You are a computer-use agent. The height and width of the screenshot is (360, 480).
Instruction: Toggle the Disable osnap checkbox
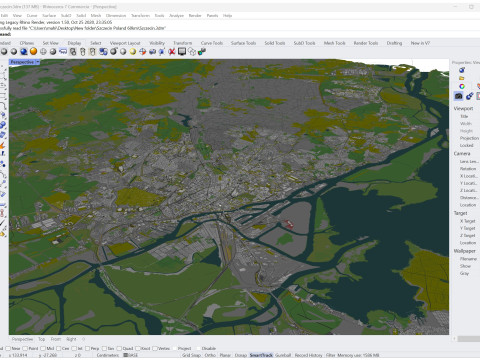(199, 348)
